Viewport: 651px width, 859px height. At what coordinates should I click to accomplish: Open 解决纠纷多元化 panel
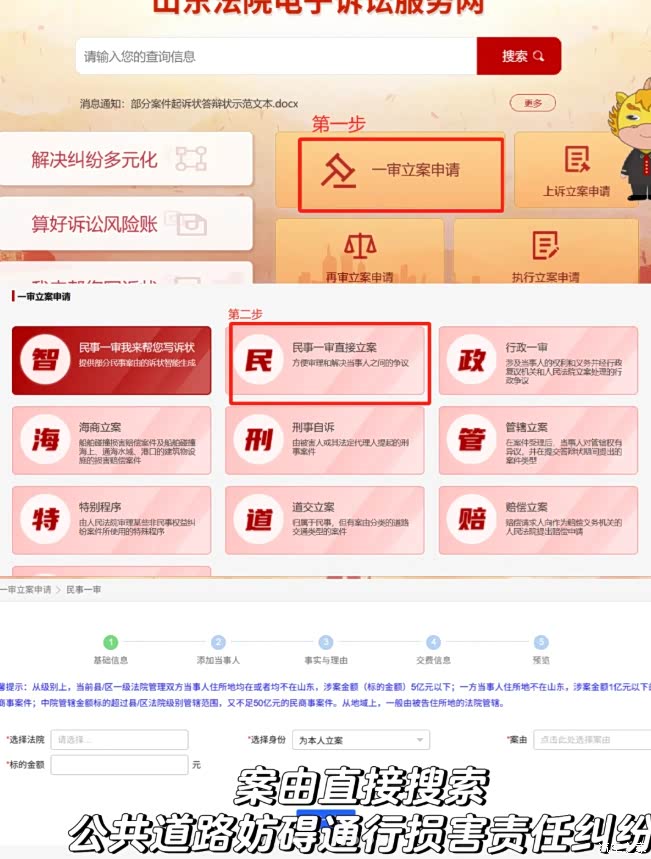(x=126, y=159)
